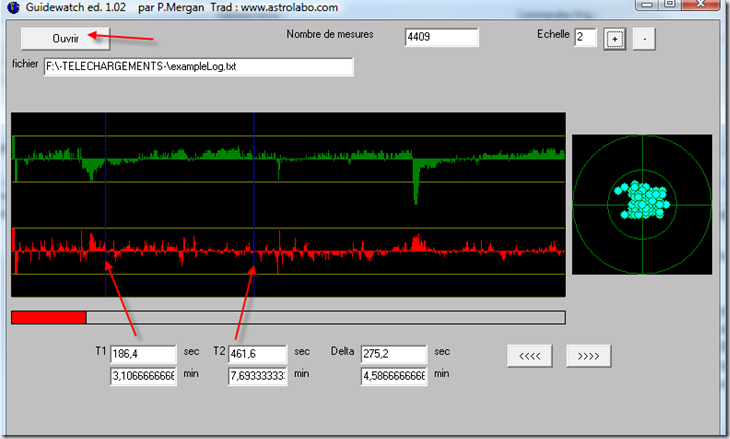730x439 pixels.
Task: Select the T2 minutes field below 461,6
Action: click(257, 376)
